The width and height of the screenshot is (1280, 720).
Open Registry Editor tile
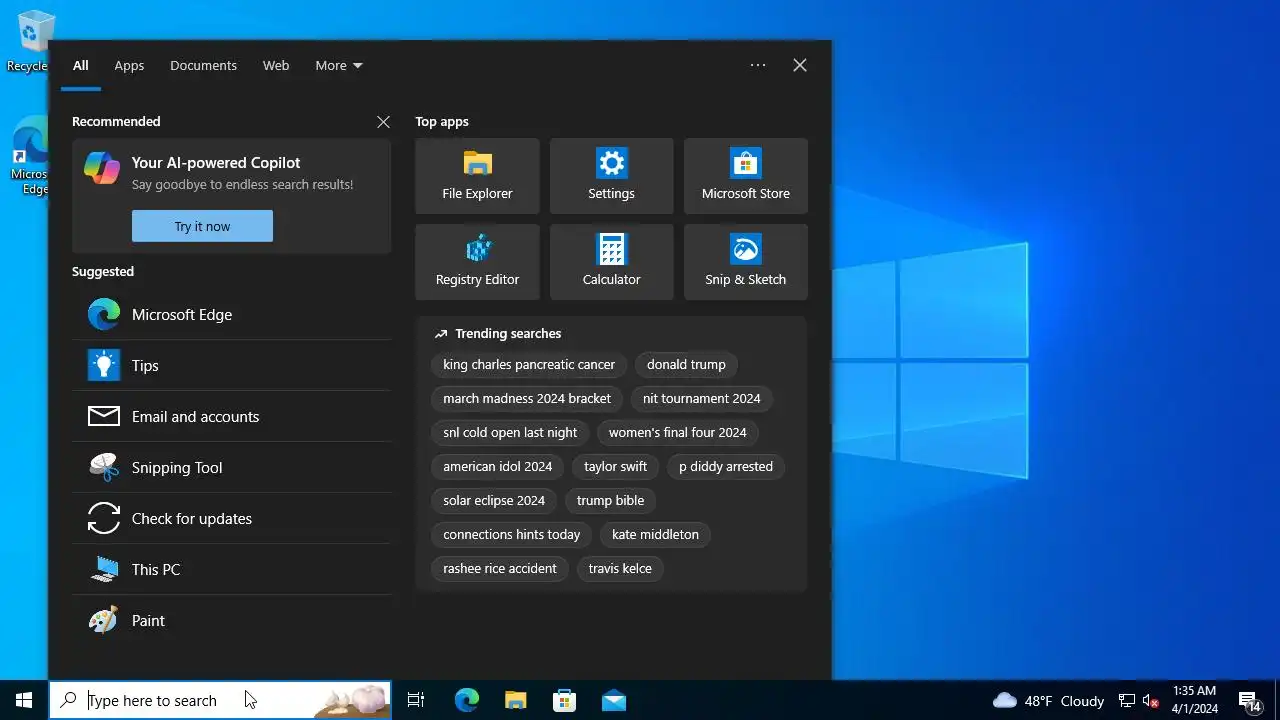tap(477, 262)
